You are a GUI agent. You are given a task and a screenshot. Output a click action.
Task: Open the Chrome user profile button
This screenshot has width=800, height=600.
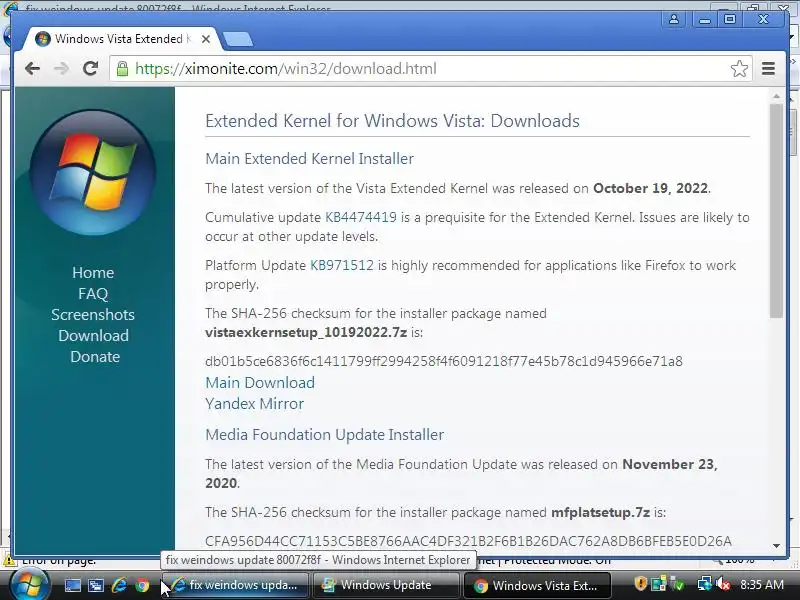point(673,19)
